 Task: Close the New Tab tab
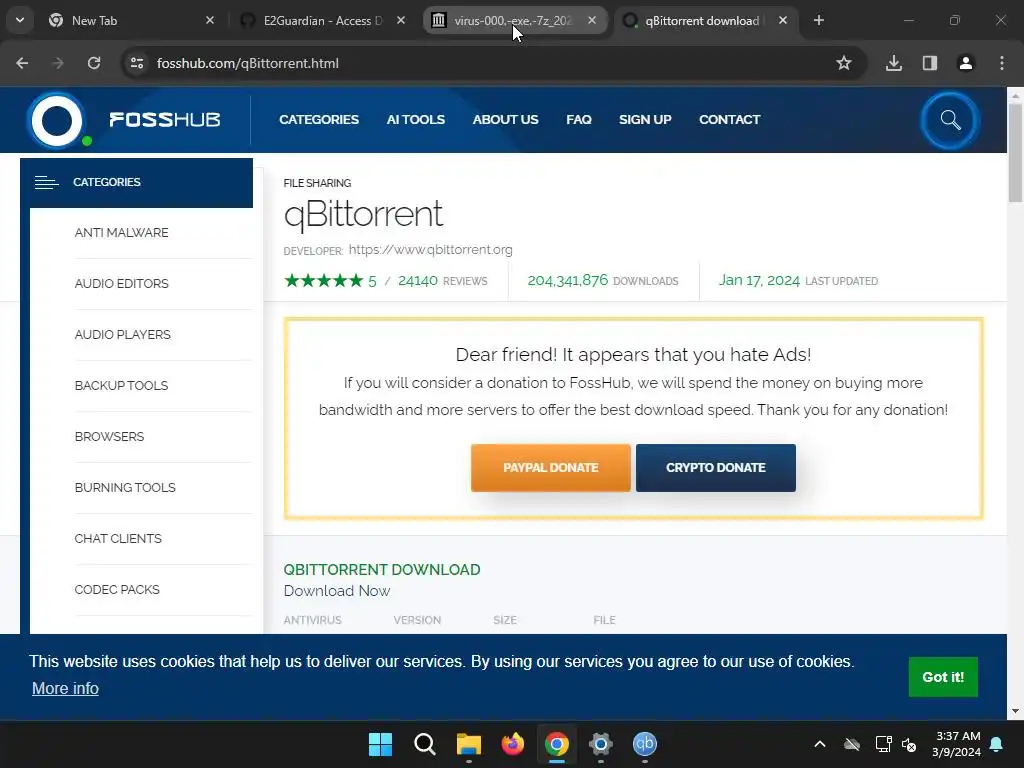pyautogui.click(x=210, y=20)
